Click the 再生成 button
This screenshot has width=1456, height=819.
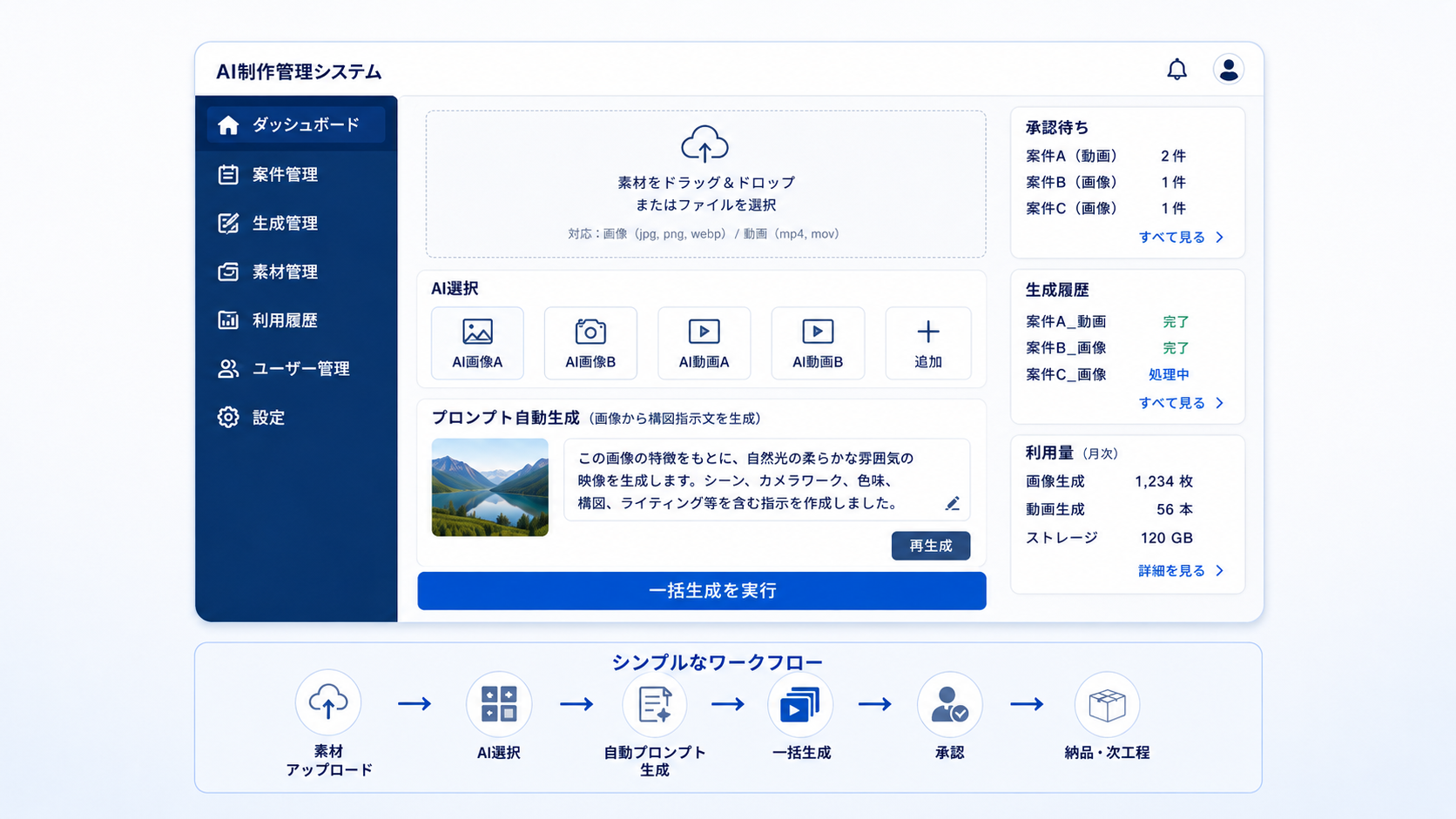[931, 546]
